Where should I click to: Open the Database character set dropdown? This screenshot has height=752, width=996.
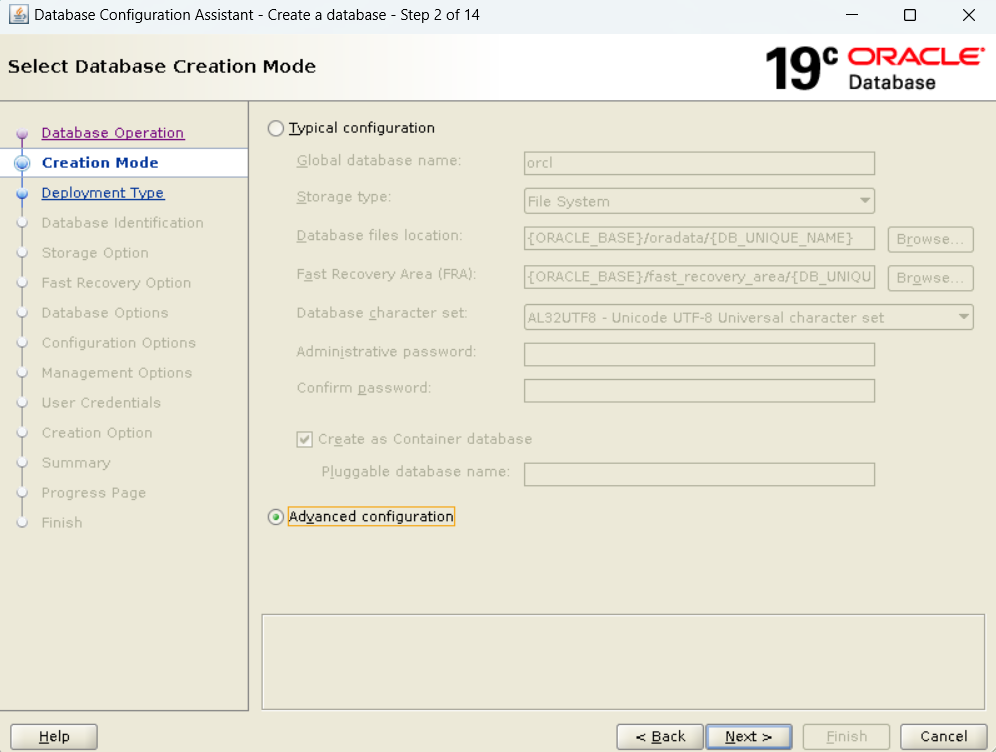749,318
